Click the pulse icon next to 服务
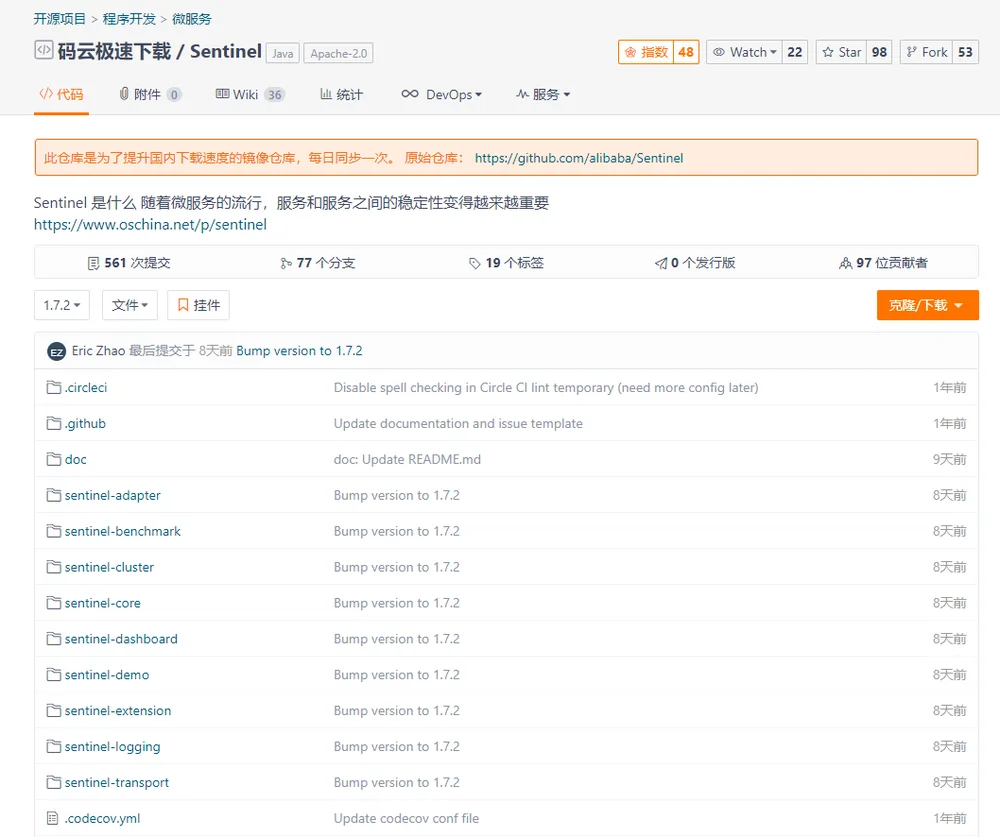 pyautogui.click(x=522, y=94)
